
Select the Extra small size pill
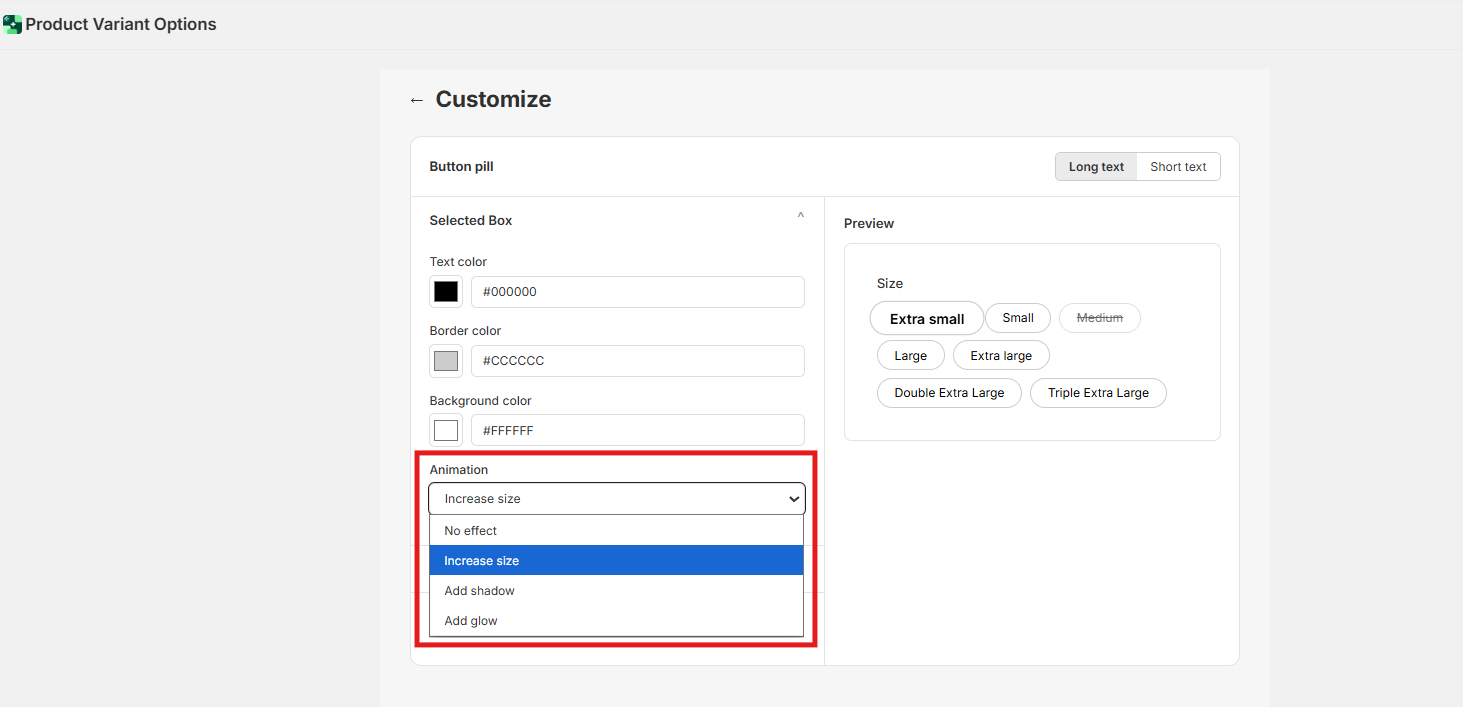click(927, 319)
